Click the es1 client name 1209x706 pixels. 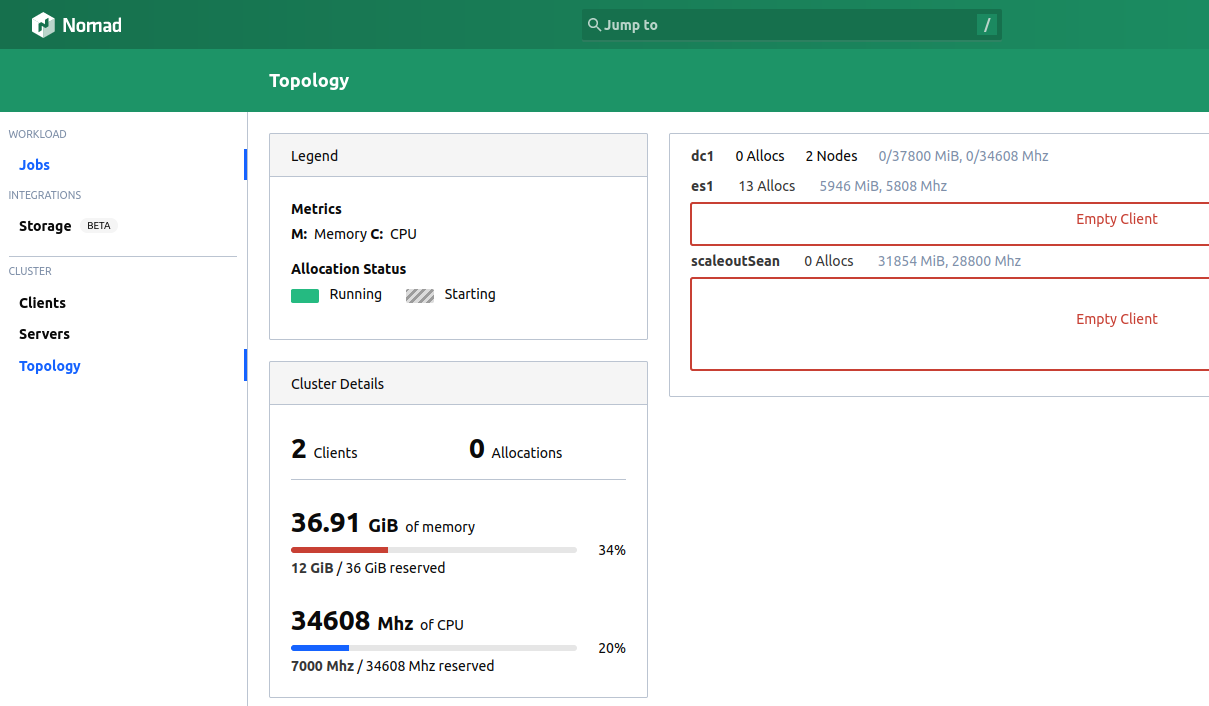[702, 186]
